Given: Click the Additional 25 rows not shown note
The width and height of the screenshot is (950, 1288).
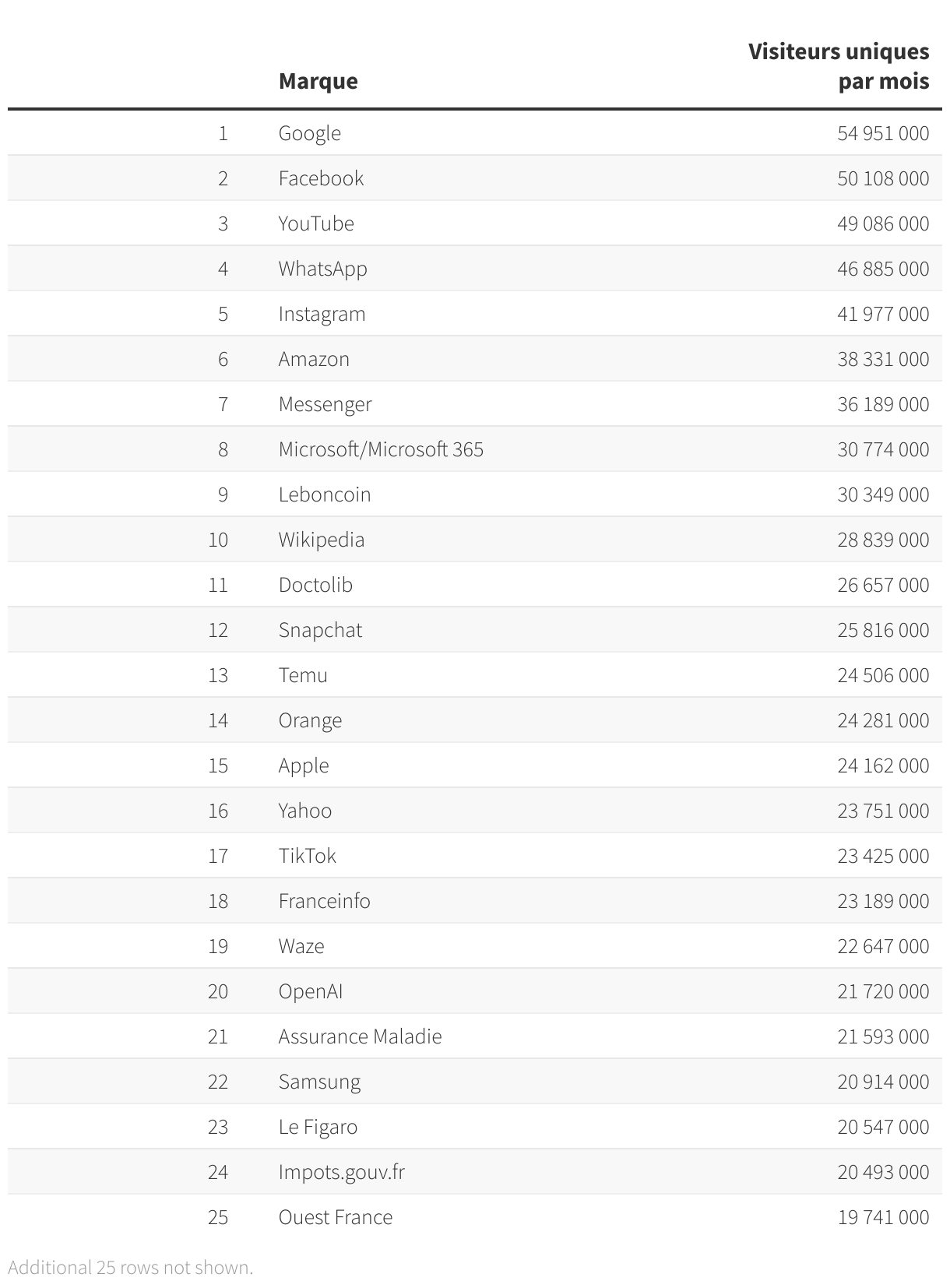Looking at the screenshot, I should point(131,1267).
